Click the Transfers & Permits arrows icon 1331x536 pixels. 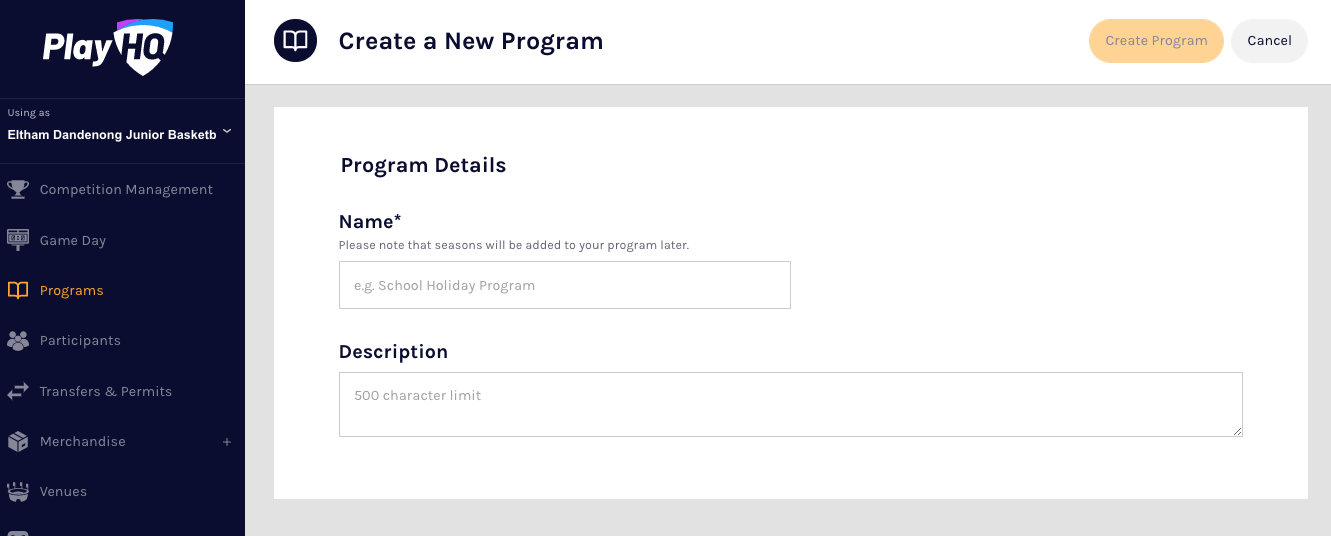[18, 392]
